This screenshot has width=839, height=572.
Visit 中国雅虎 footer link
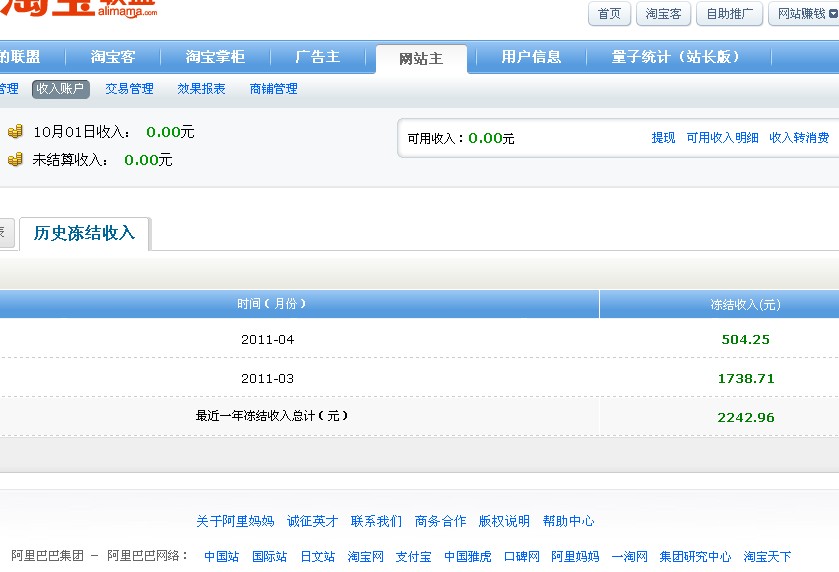pos(468,557)
